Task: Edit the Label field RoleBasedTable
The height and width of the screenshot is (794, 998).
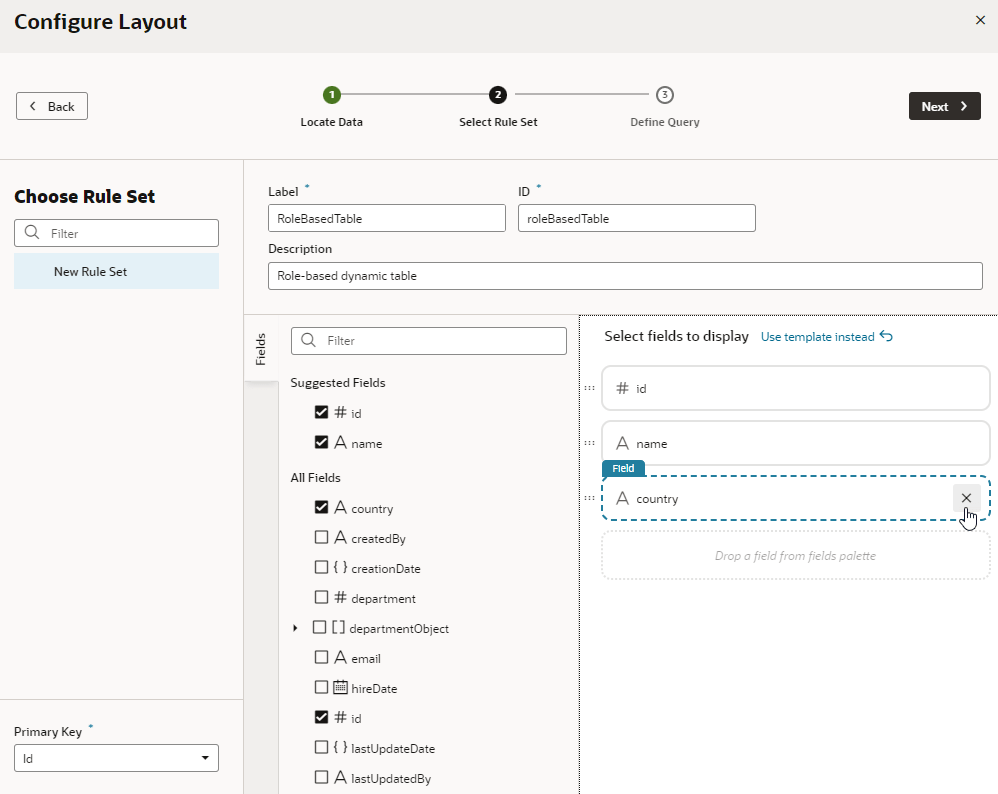Action: click(387, 218)
